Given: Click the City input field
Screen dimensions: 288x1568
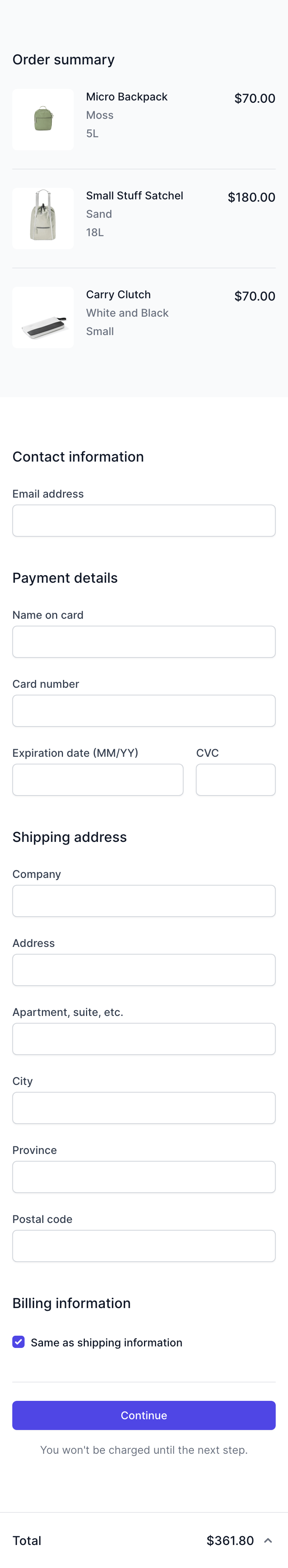Looking at the screenshot, I should [x=144, y=1108].
